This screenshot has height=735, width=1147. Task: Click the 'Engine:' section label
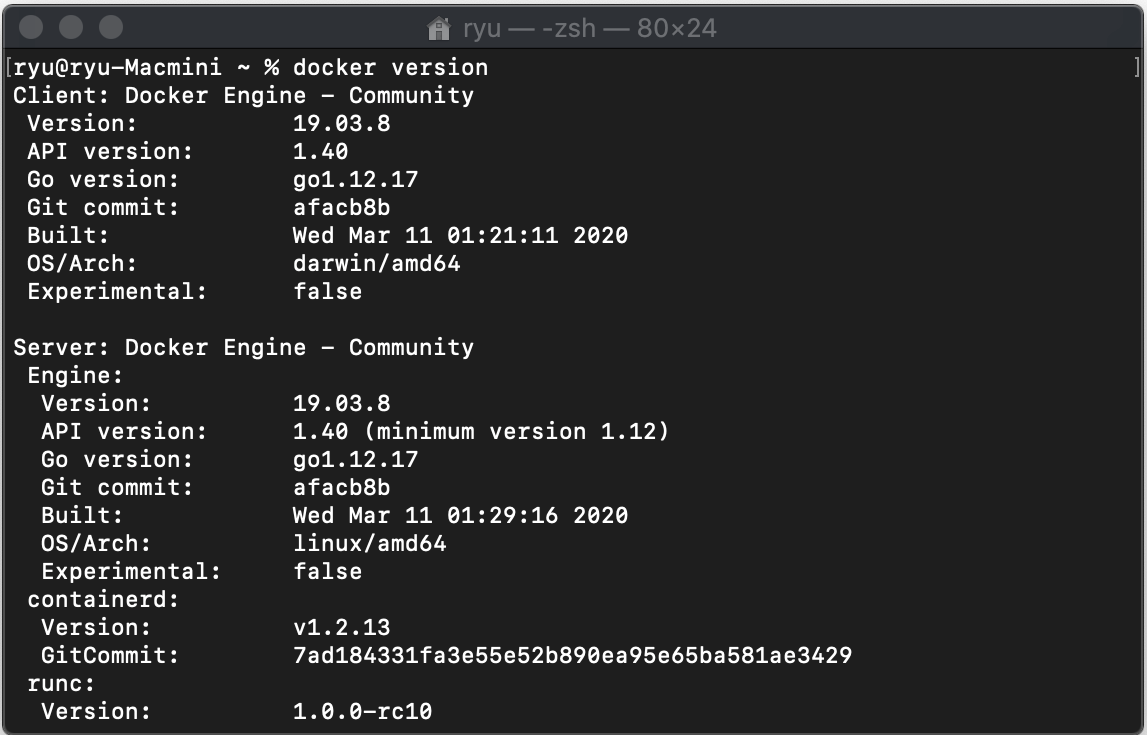point(75,376)
